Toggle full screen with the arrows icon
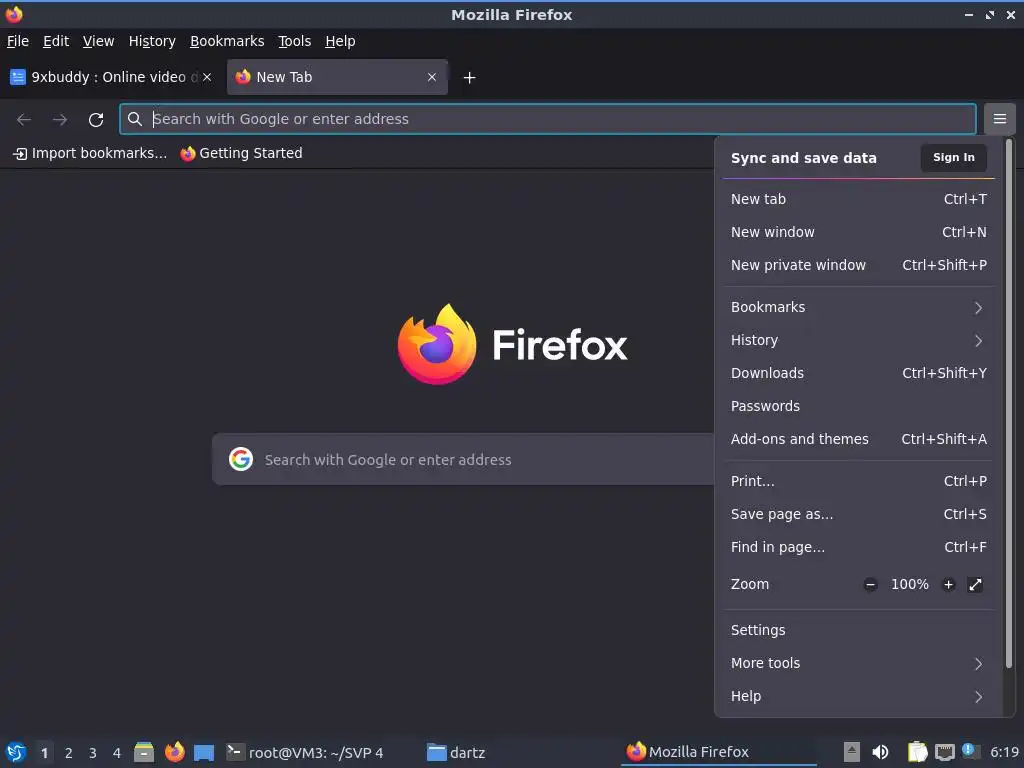Image resolution: width=1024 pixels, height=768 pixels. click(x=975, y=584)
